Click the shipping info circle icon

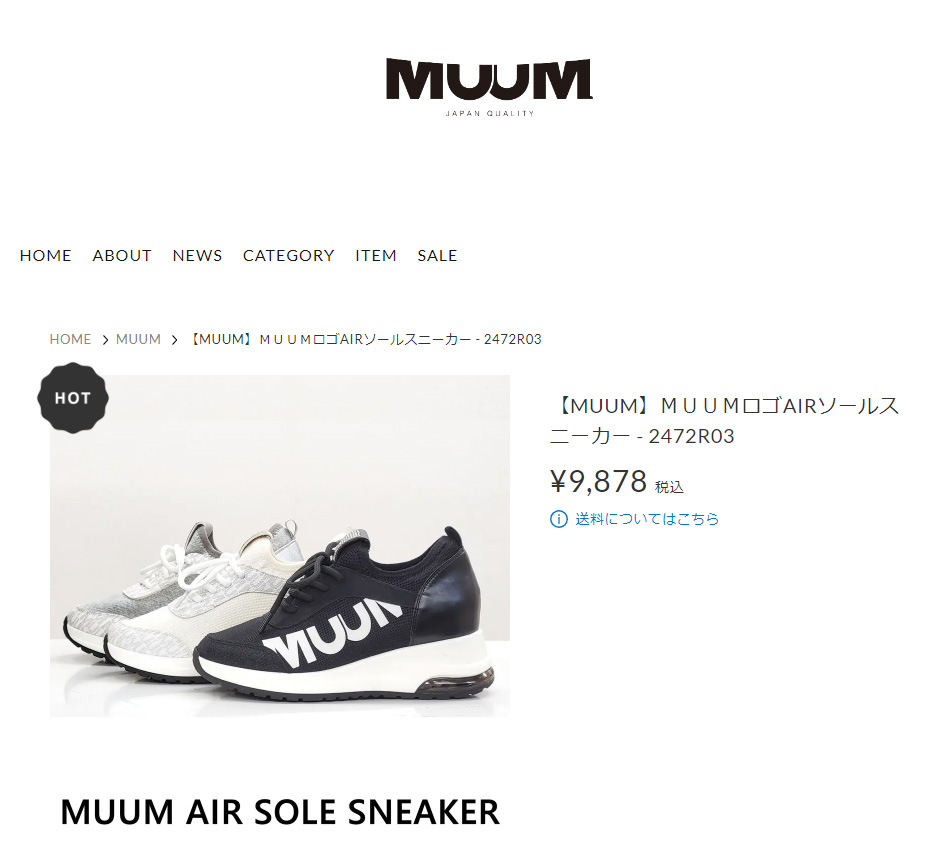coord(559,519)
